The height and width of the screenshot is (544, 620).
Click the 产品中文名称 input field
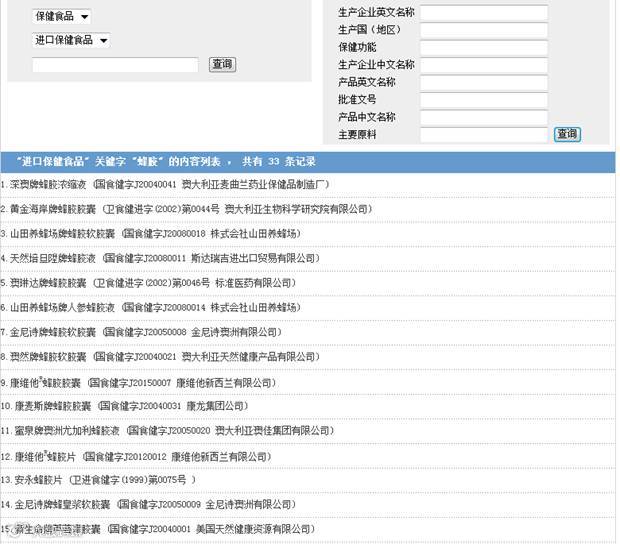[484, 117]
